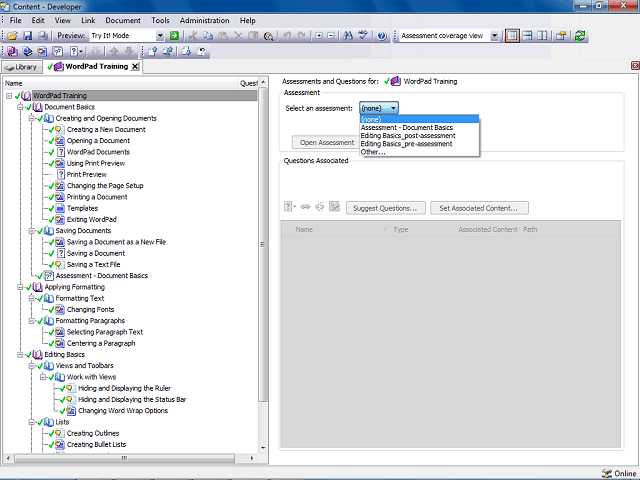Choose Editing Basics_post-assessment option

point(419,136)
